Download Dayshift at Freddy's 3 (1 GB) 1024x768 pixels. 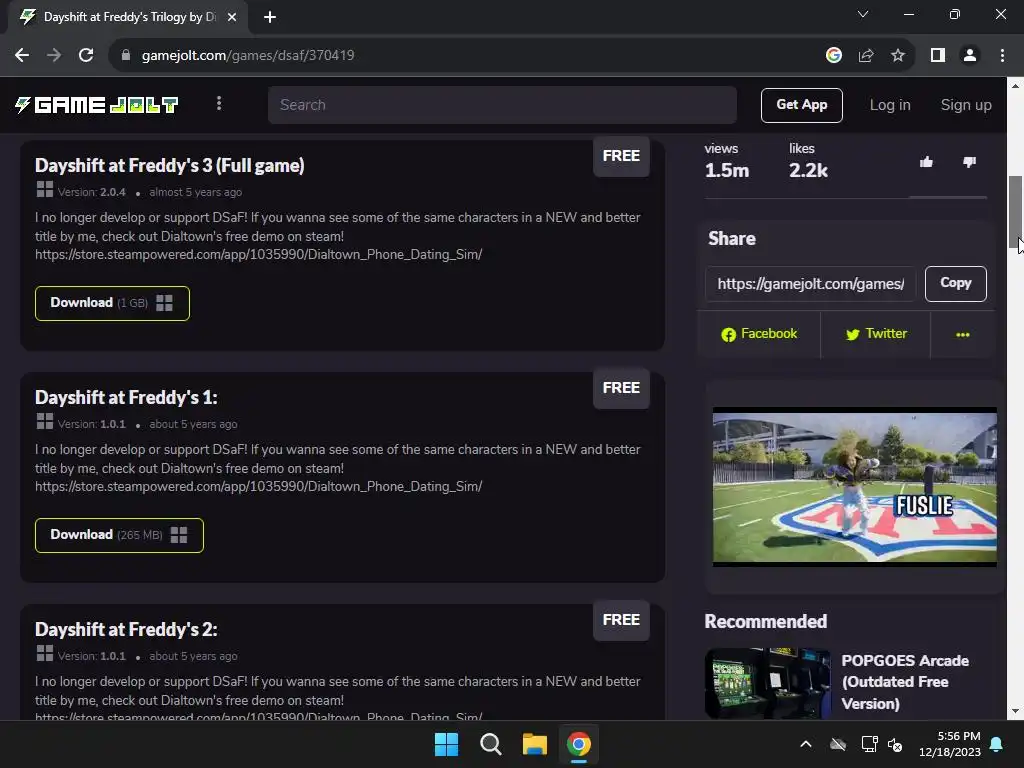(x=112, y=303)
